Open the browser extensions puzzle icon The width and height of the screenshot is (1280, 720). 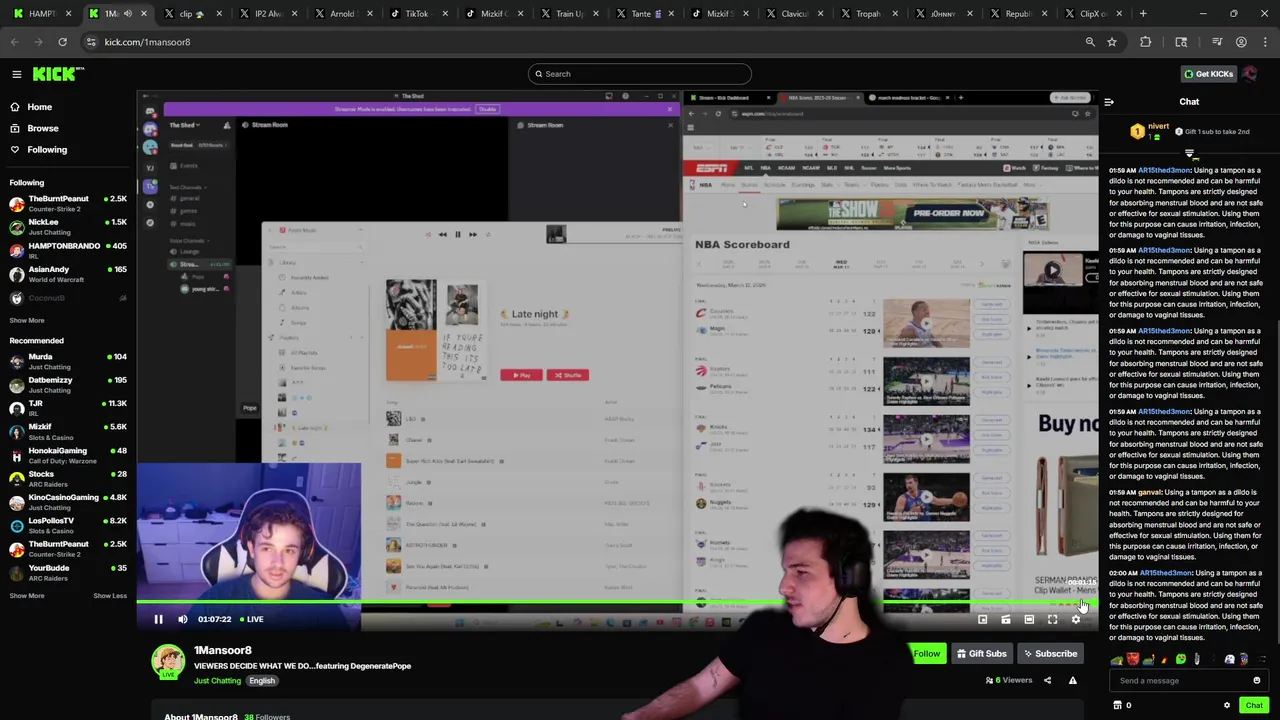(x=1145, y=42)
